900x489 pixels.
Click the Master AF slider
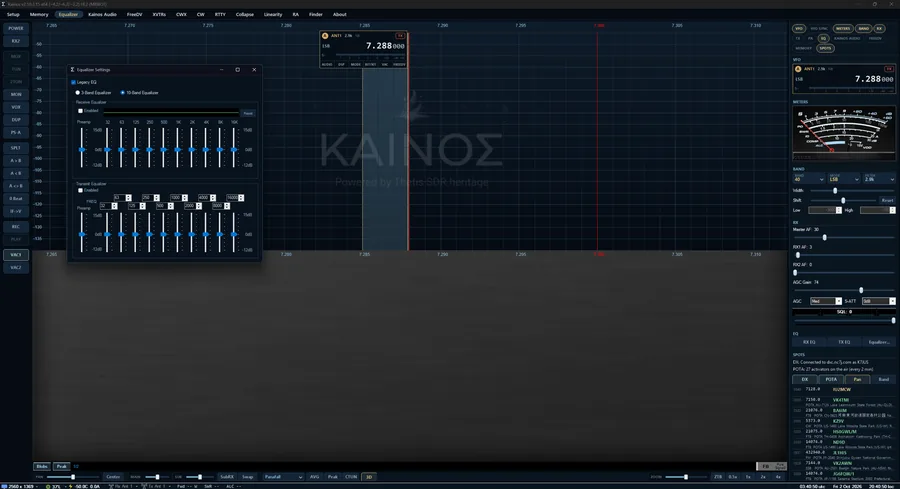pyautogui.click(x=844, y=237)
